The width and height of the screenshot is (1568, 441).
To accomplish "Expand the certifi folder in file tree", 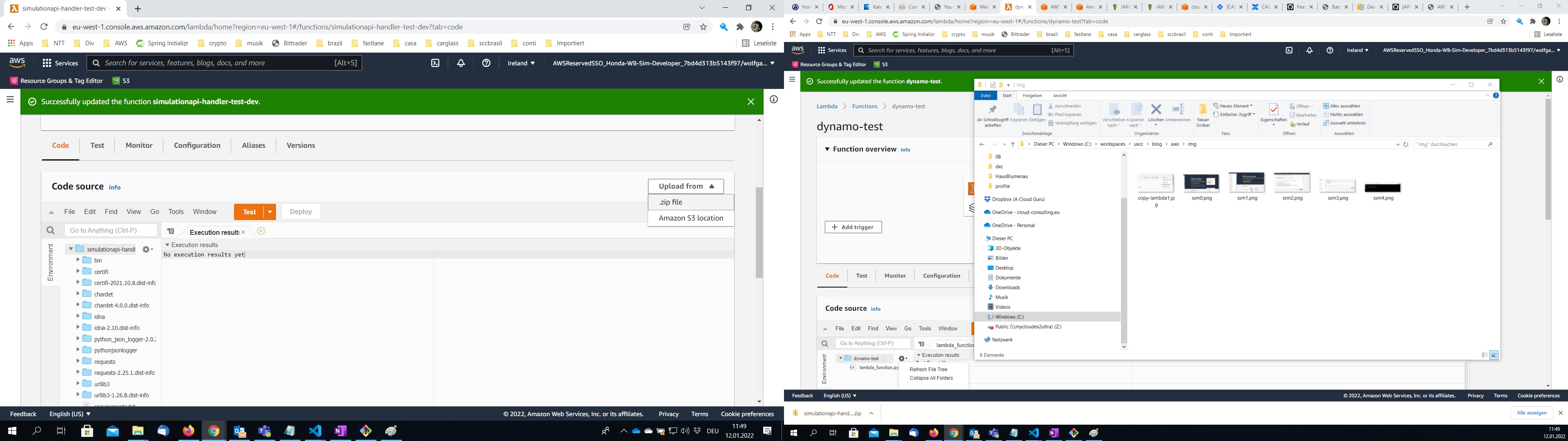I will pos(78,271).
